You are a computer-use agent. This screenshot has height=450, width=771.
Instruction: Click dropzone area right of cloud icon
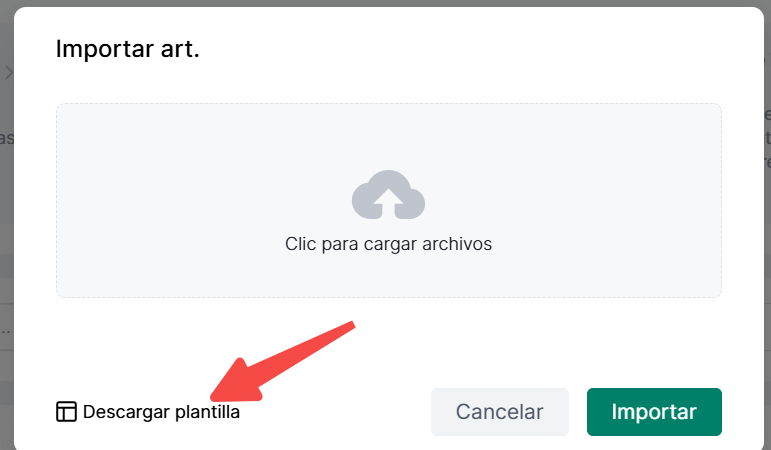point(573,197)
